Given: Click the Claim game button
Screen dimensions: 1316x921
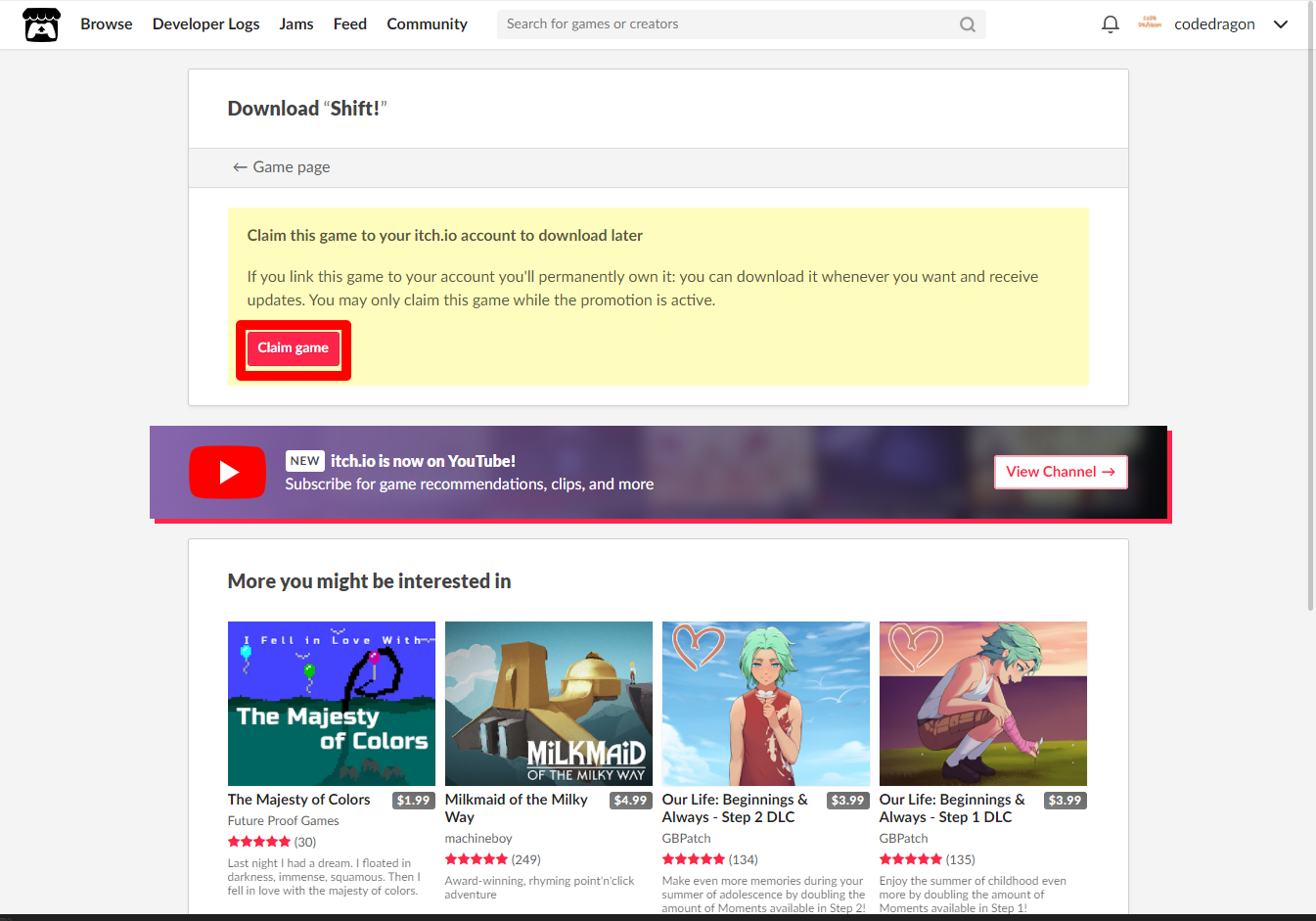Looking at the screenshot, I should pyautogui.click(x=294, y=348).
